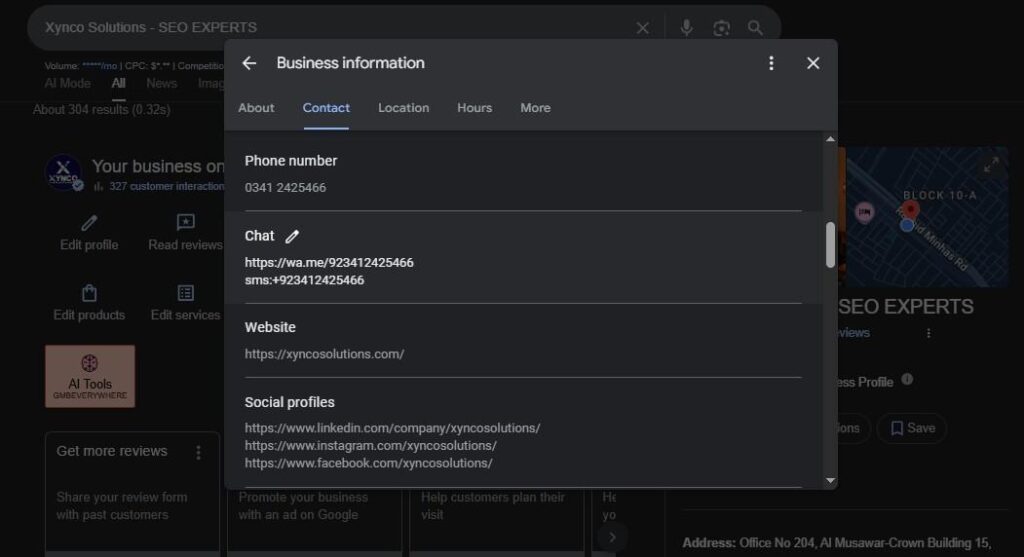1024x557 pixels.
Task: Open search by image lens icon
Action: point(721,28)
